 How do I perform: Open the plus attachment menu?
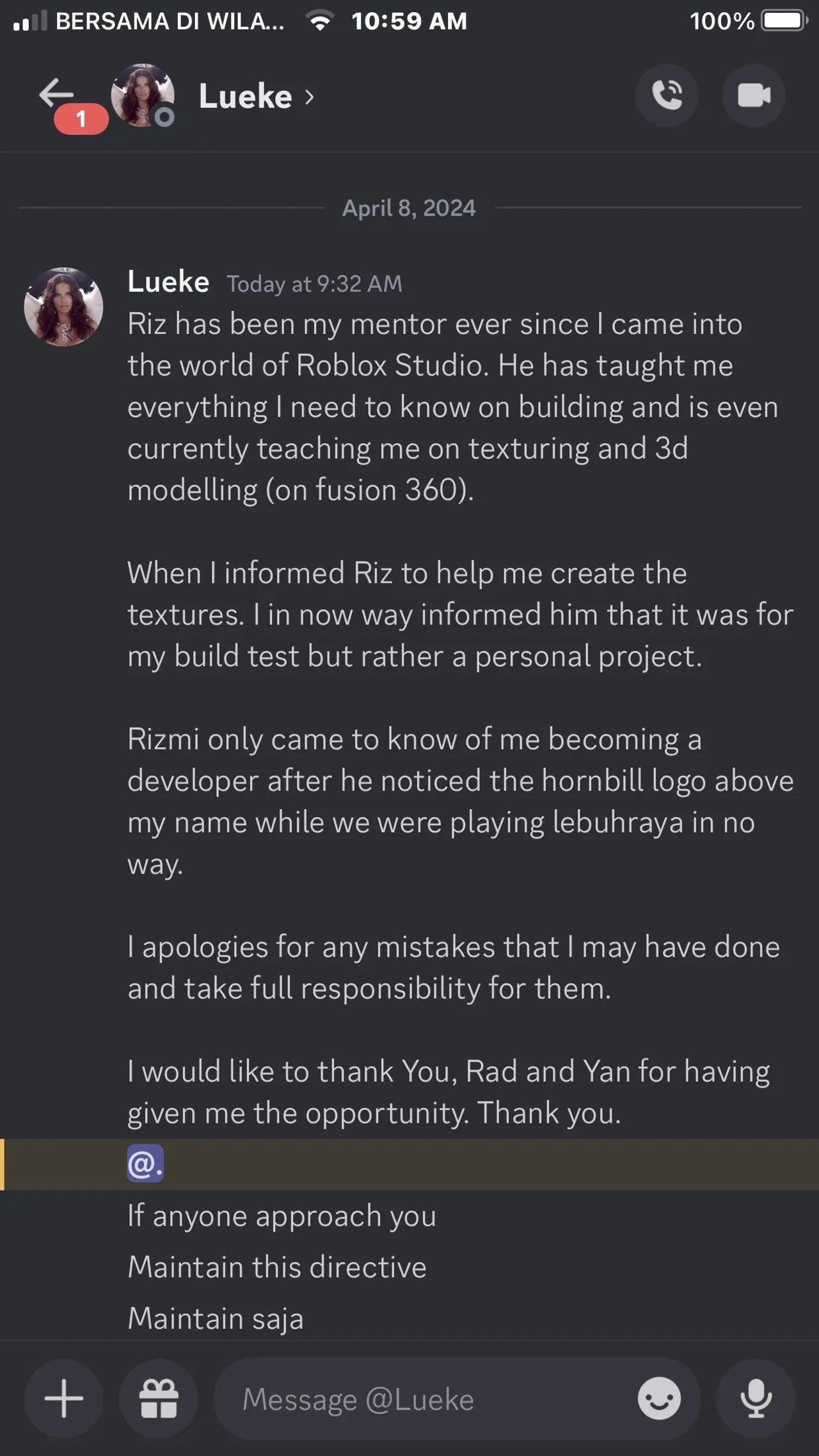[63, 1398]
